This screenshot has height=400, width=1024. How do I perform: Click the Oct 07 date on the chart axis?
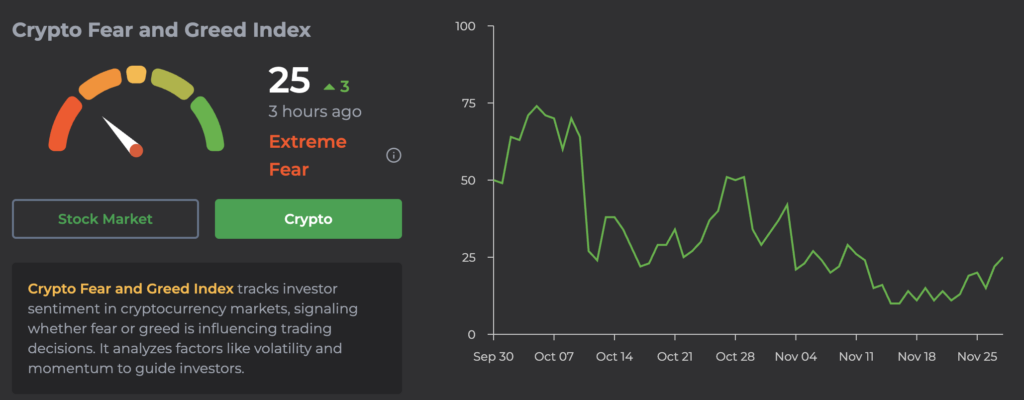(555, 356)
